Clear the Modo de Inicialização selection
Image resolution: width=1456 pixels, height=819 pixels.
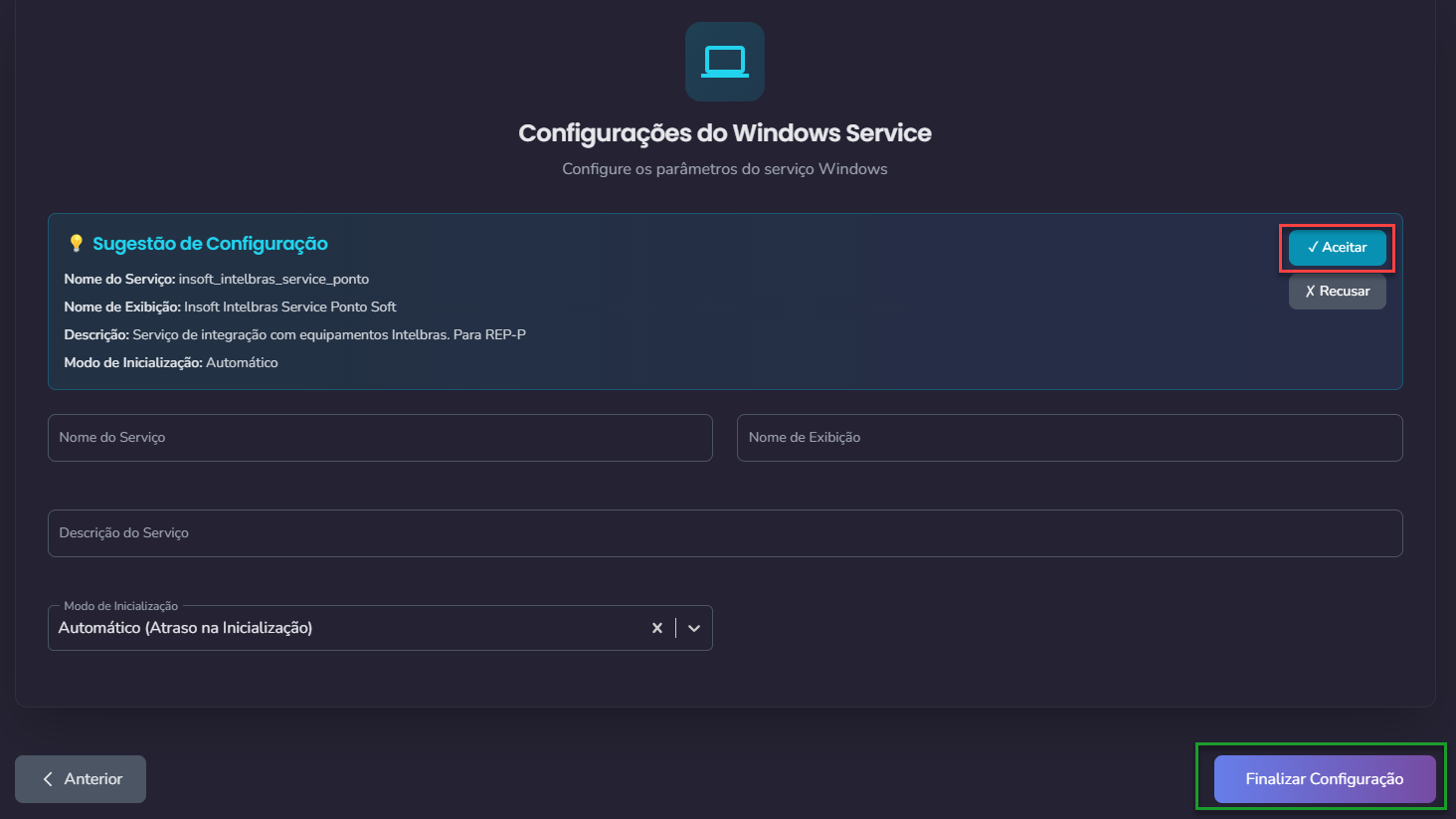656,628
